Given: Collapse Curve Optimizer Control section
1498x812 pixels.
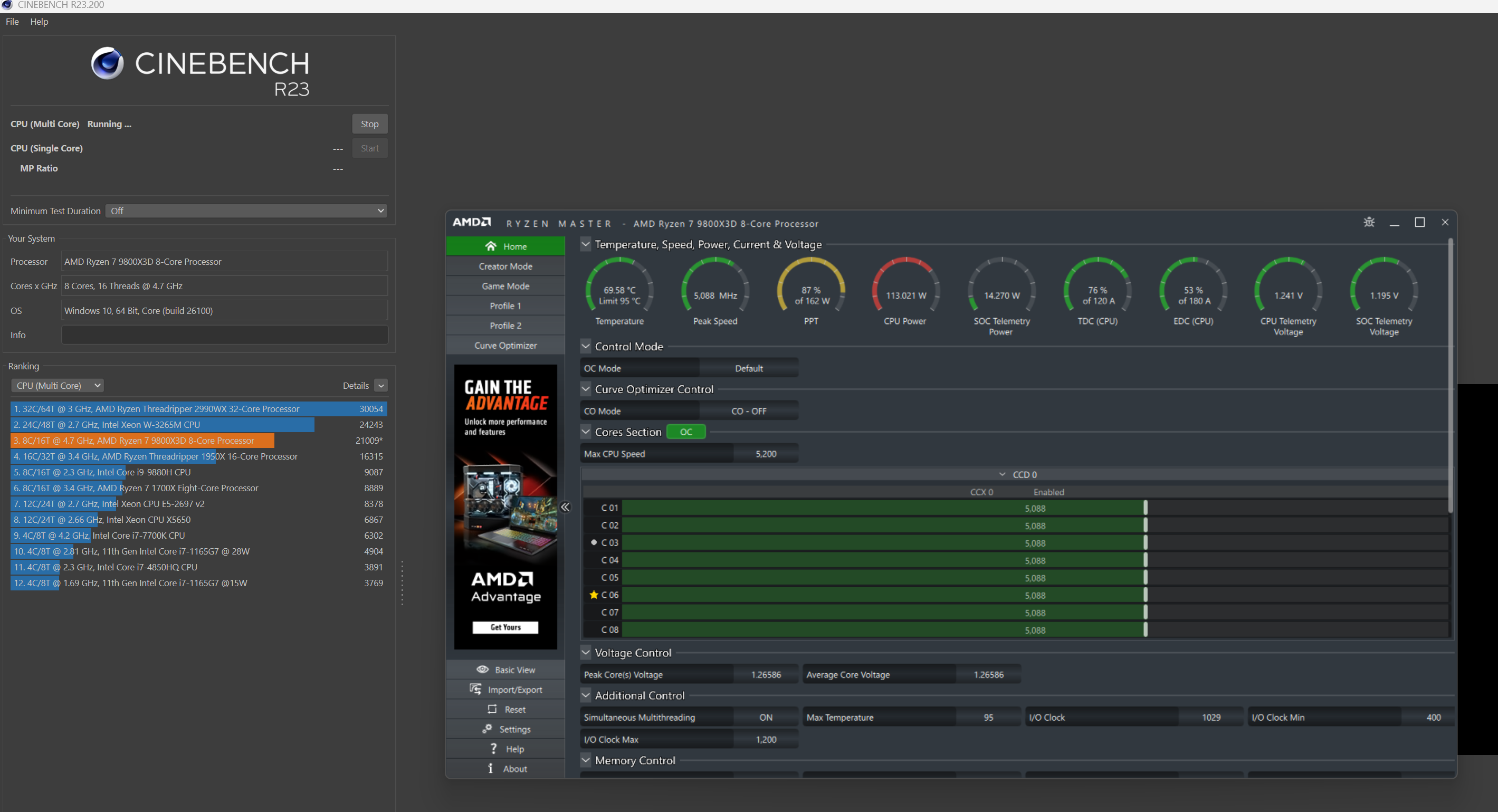Looking at the screenshot, I should click(x=586, y=388).
